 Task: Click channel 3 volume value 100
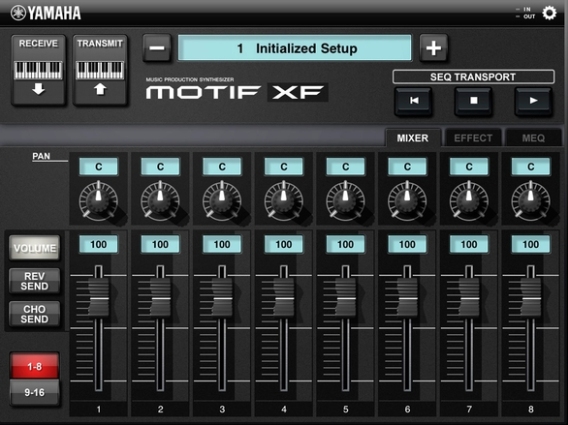tap(222, 244)
